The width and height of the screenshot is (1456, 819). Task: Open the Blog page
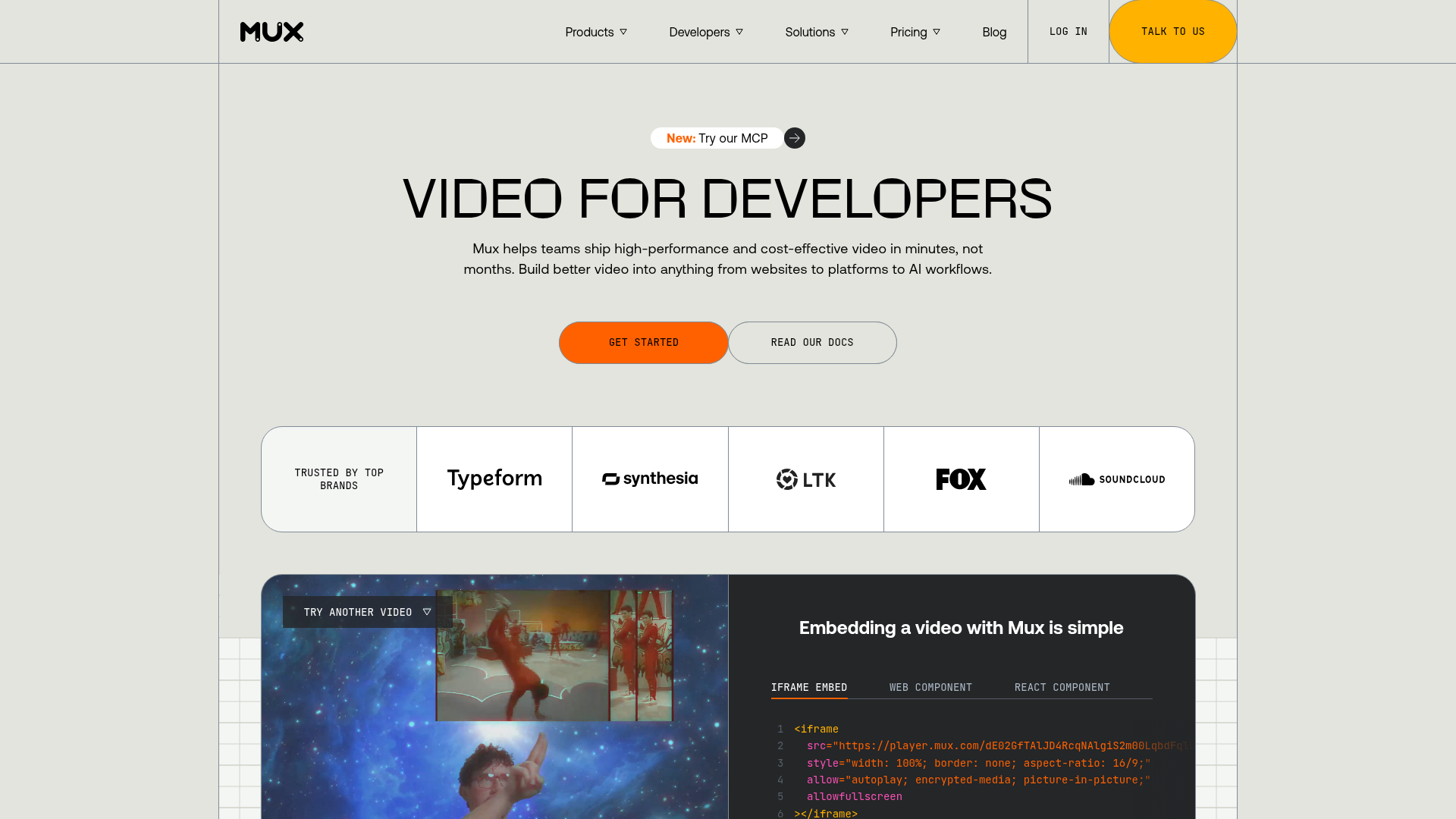tap(994, 32)
